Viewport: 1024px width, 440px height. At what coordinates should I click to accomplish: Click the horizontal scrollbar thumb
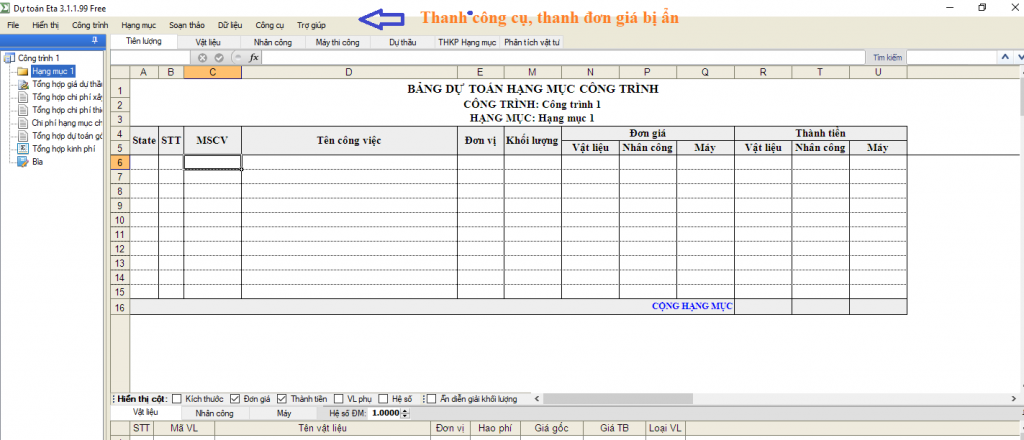click(x=618, y=398)
